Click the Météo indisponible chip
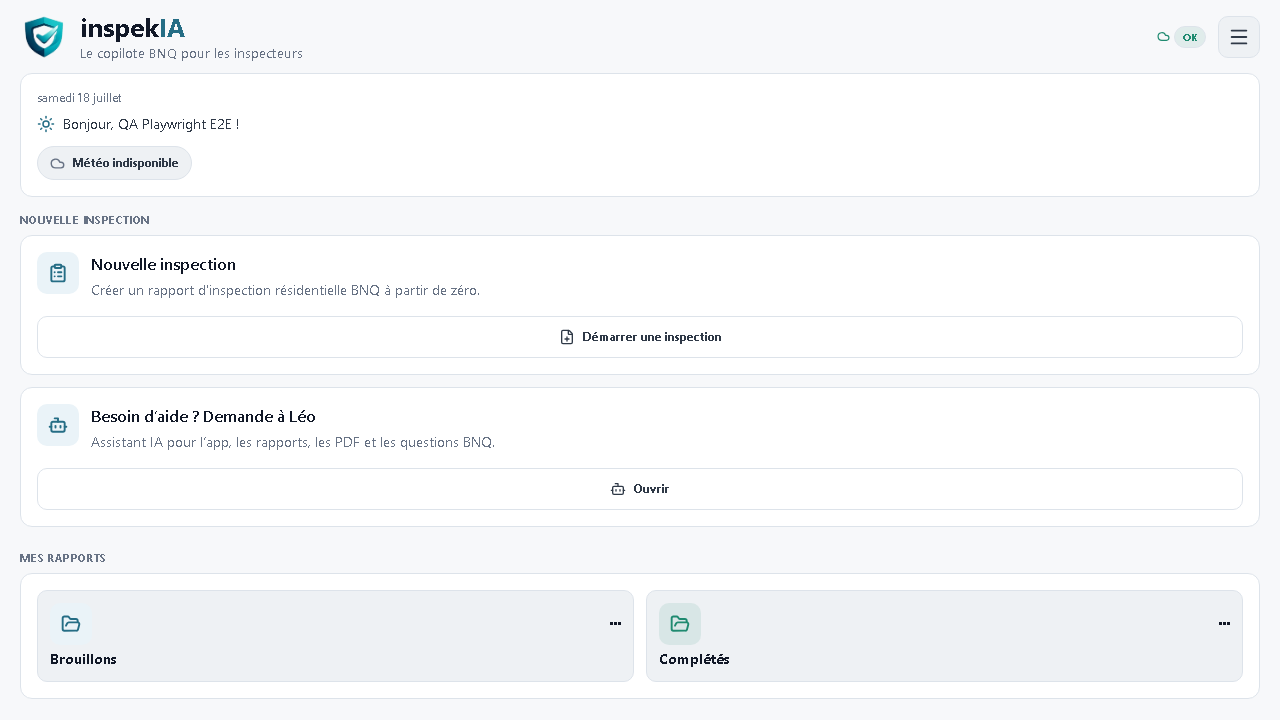This screenshot has height=720, width=1280. [114, 163]
